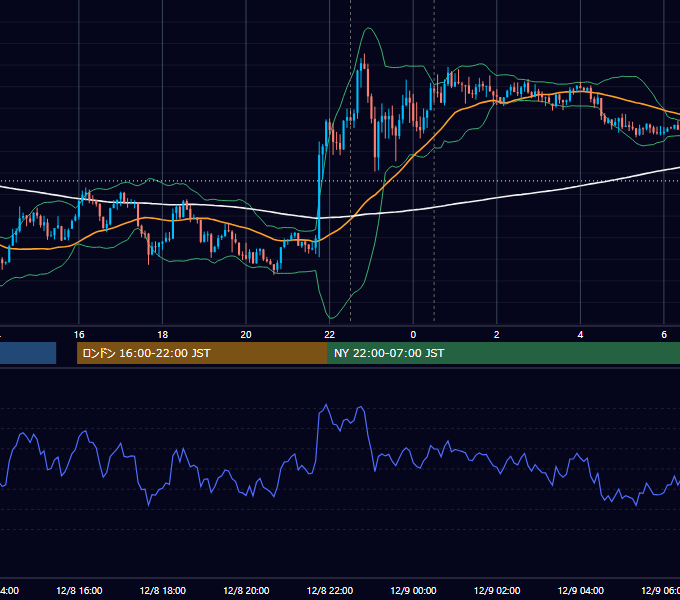Screen dimensions: 680x600
Task: Click the 12/8 18:00 date label
Action: pos(163,590)
